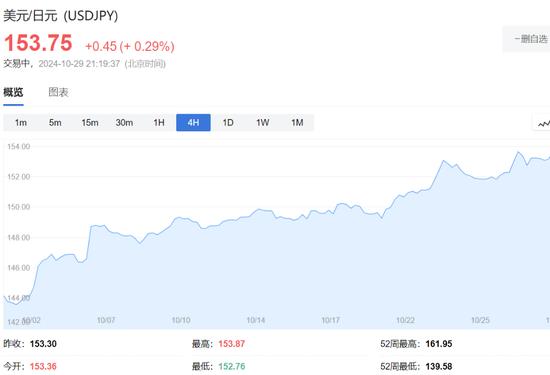This screenshot has height=375, width=550.
Task: Click the 153.75 current price
Action: tap(38, 43)
